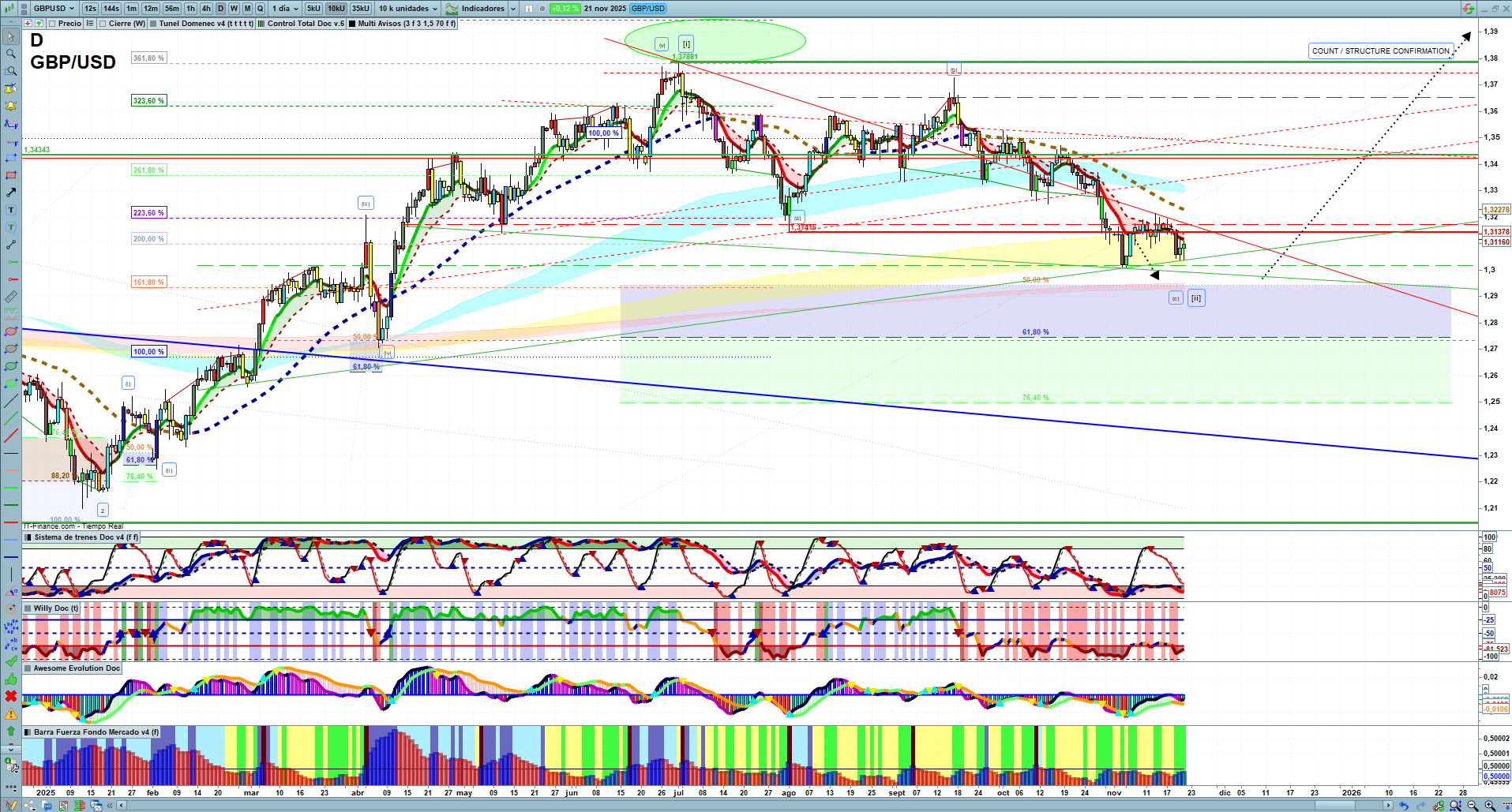The image size is (1512, 812).
Task: Open Tunel Domenec v4 indicator settings
Action: (x=205, y=24)
